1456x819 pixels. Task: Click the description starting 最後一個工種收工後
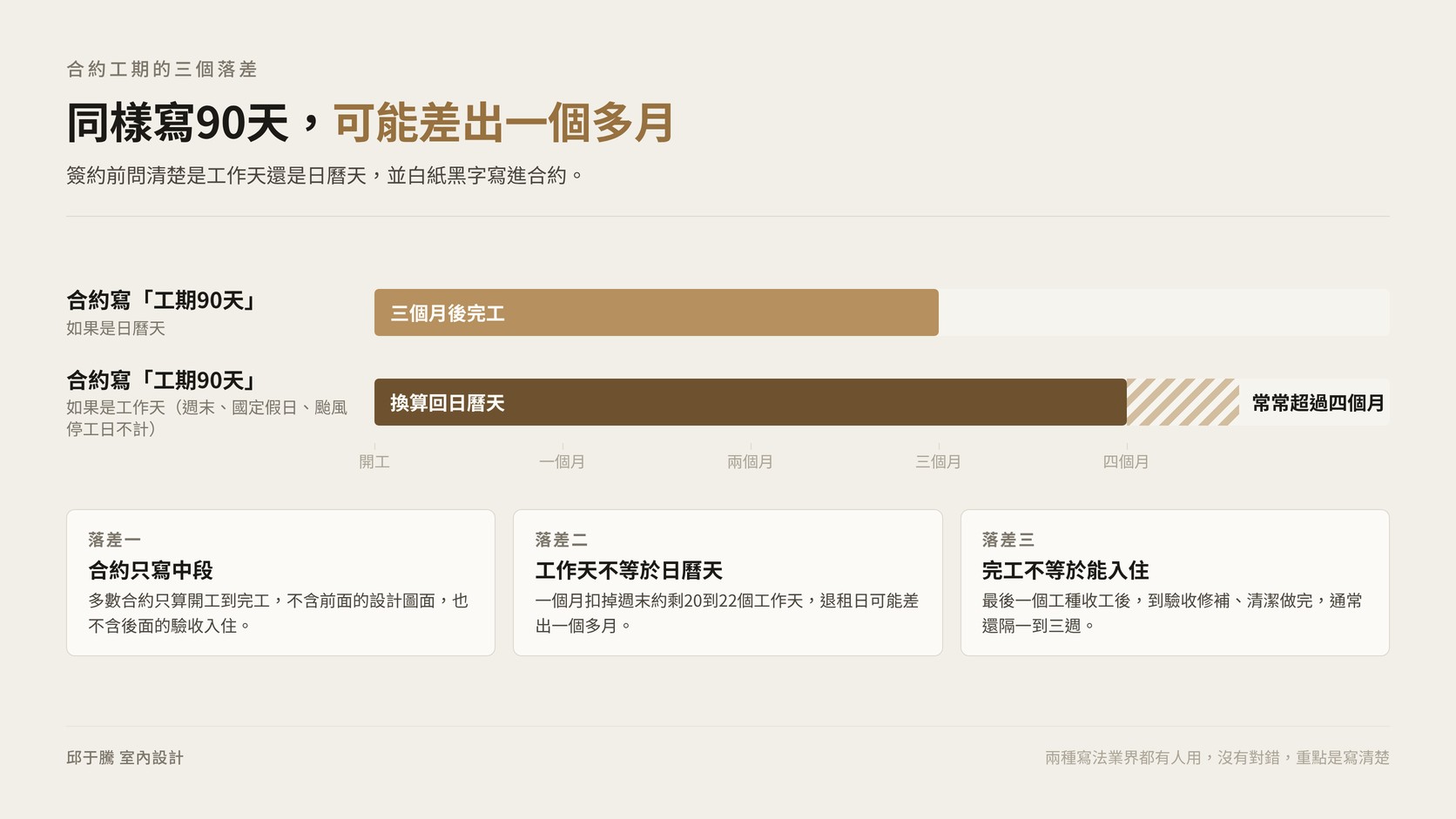[x=1172, y=613]
